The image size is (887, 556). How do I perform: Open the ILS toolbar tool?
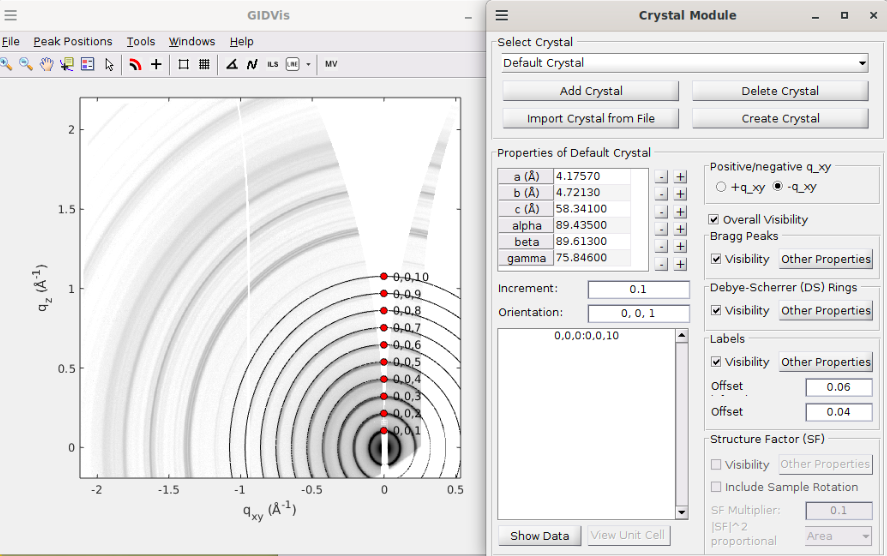click(273, 64)
